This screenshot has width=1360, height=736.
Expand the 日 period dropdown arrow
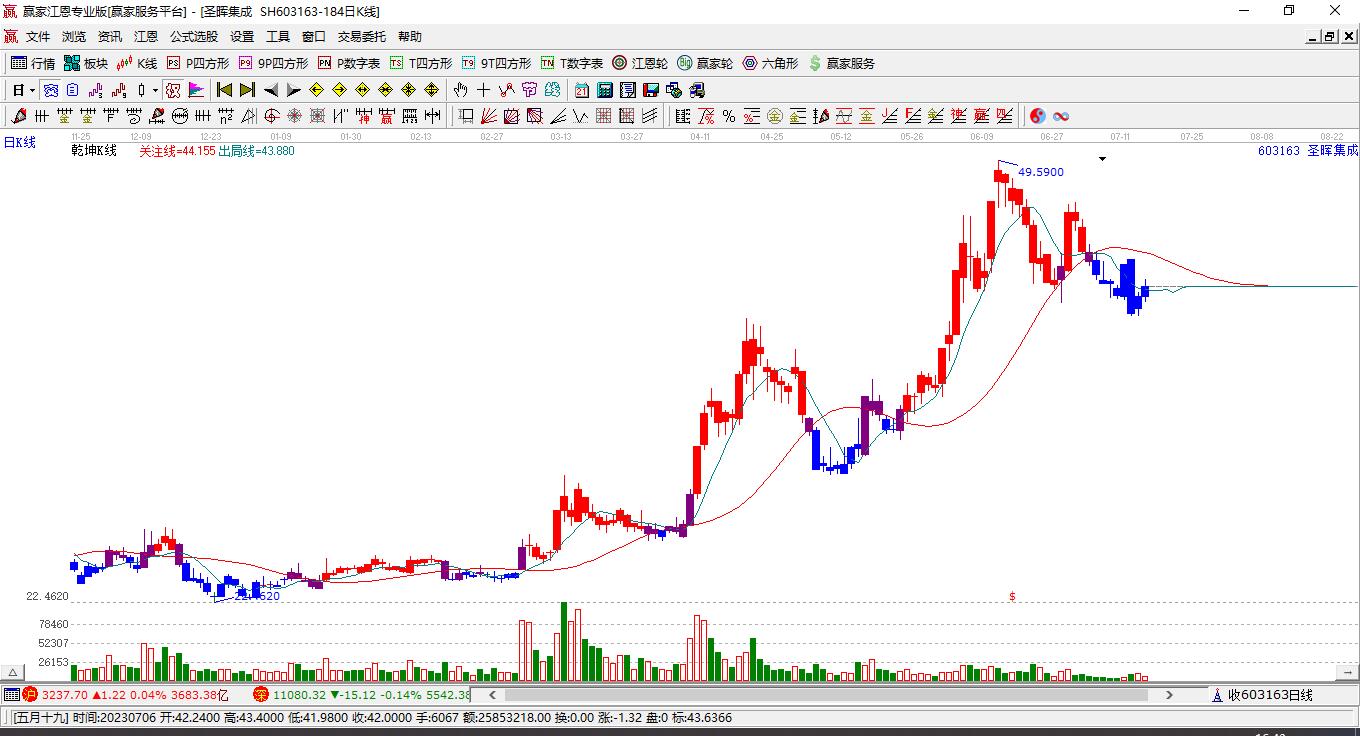[32, 90]
